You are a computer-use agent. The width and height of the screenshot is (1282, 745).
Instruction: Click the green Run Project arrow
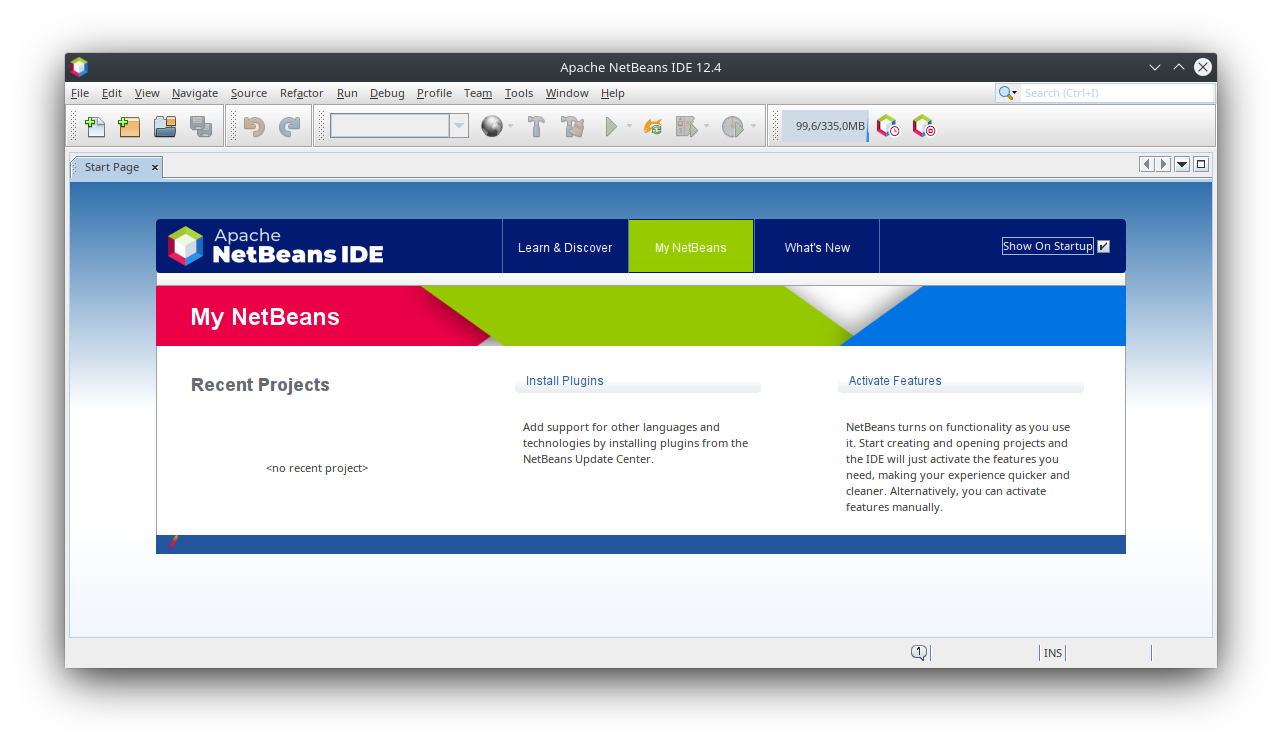click(x=610, y=127)
